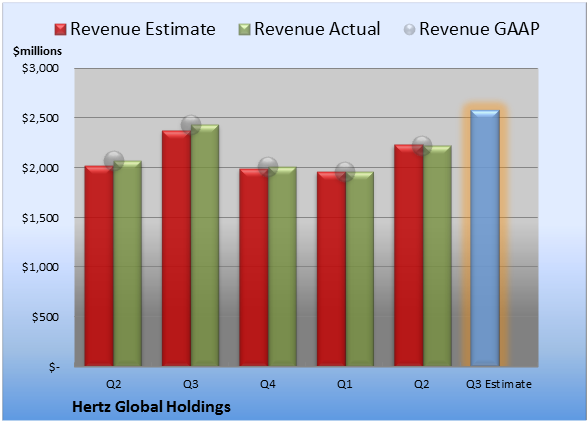Click the GAAP marker above Q4 bars

point(268,167)
